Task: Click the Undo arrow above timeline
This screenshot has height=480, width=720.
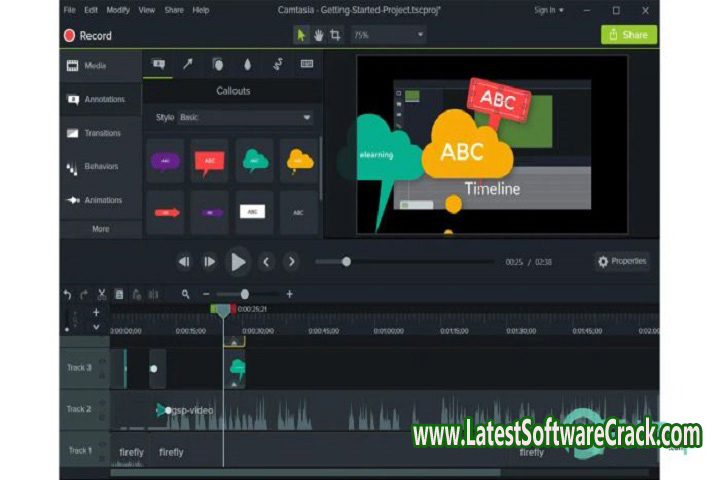Action: [67, 294]
